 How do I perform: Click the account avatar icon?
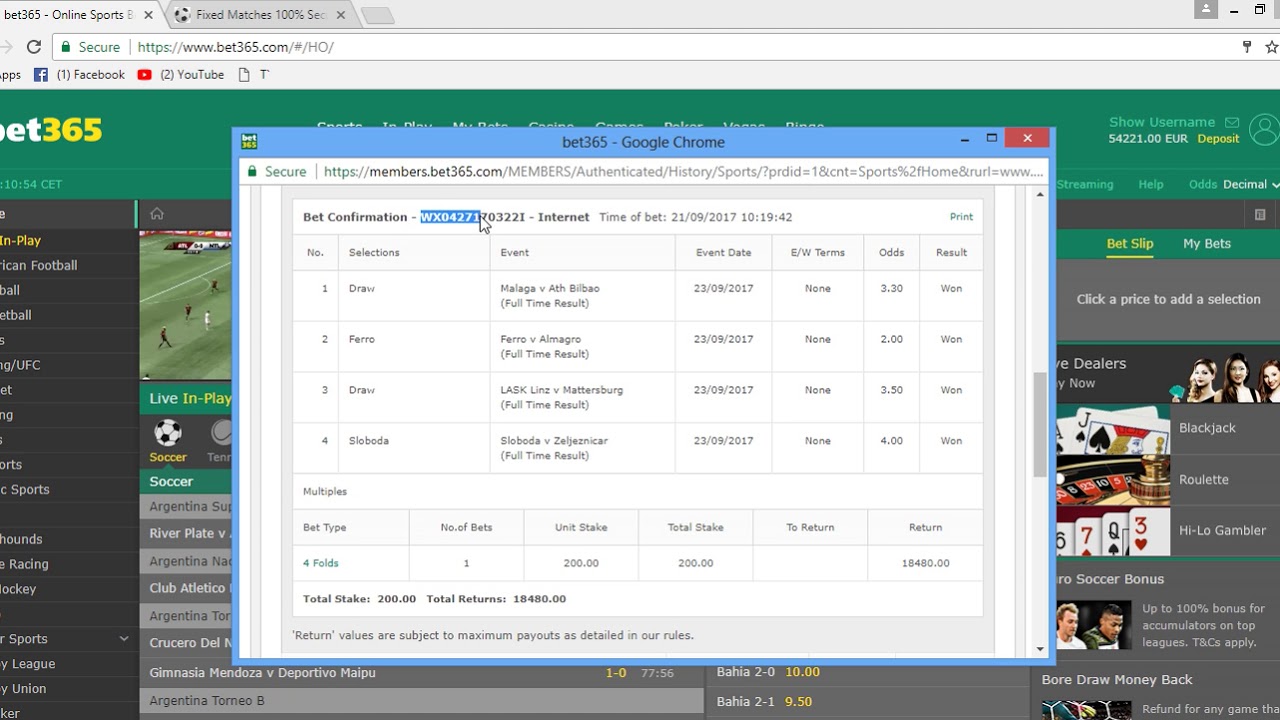coord(1264,130)
